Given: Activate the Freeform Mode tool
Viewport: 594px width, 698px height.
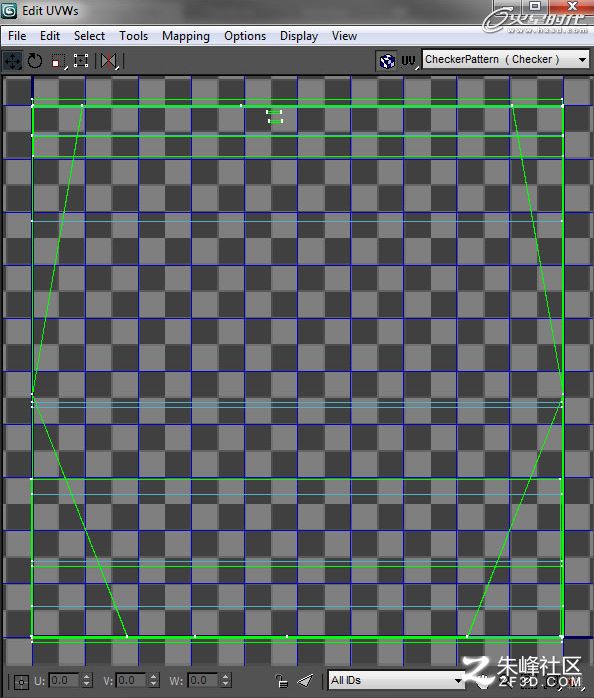Looking at the screenshot, I should point(81,61).
